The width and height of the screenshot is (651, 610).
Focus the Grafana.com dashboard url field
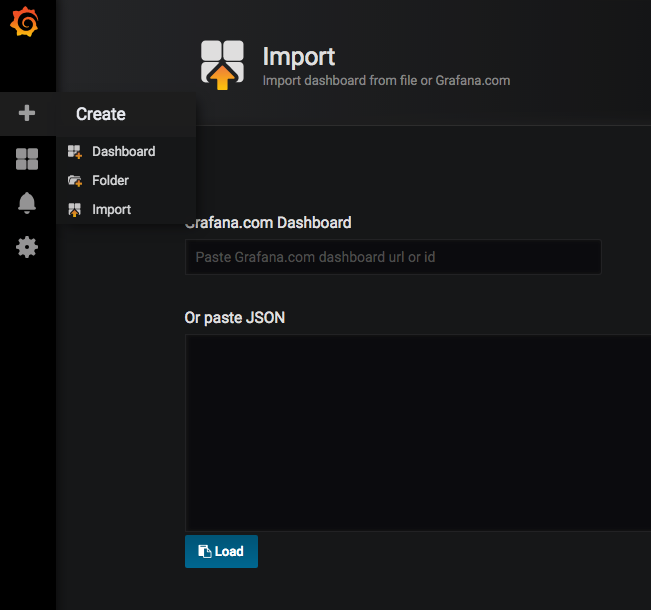(x=393, y=257)
